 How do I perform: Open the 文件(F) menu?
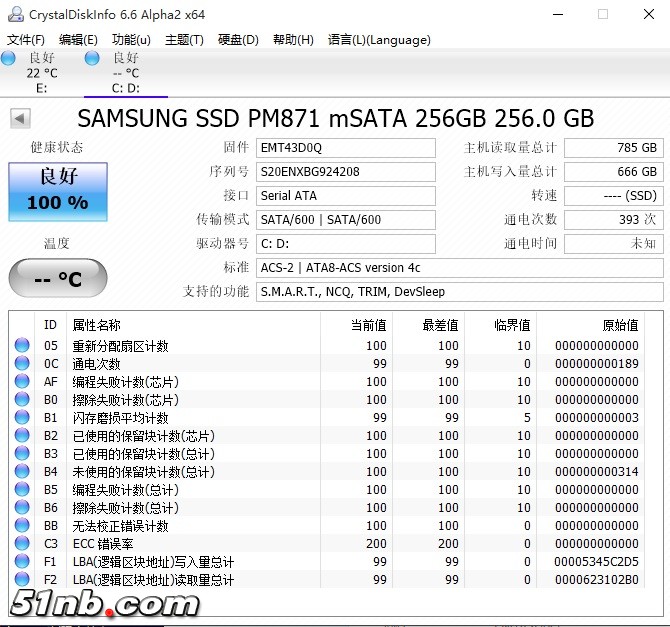click(x=26, y=40)
